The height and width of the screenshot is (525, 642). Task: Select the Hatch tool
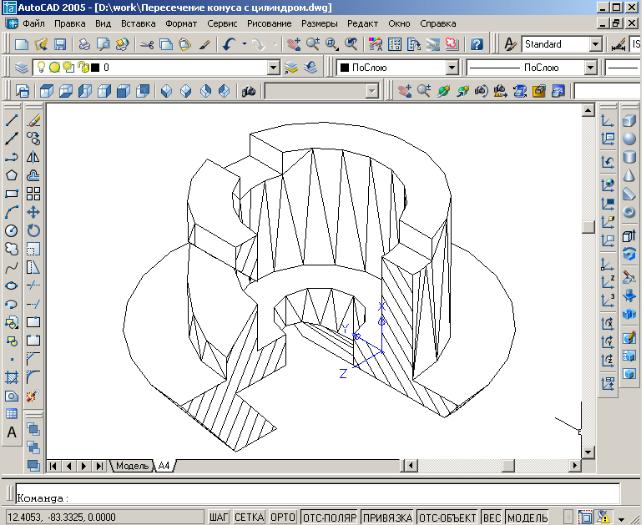pos(12,378)
